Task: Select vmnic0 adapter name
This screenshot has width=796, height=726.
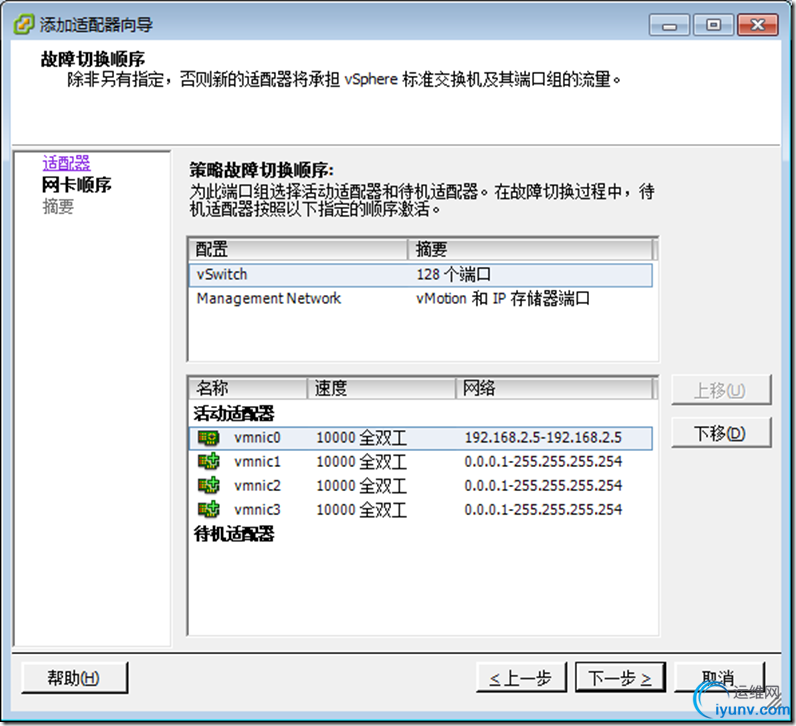Action: 257,438
